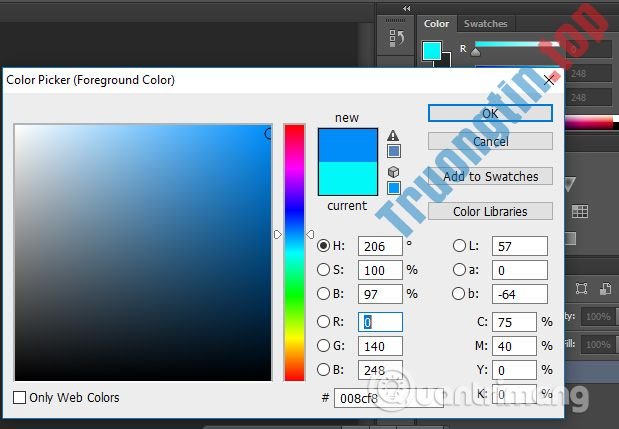Click the S saturation input field

point(380,270)
